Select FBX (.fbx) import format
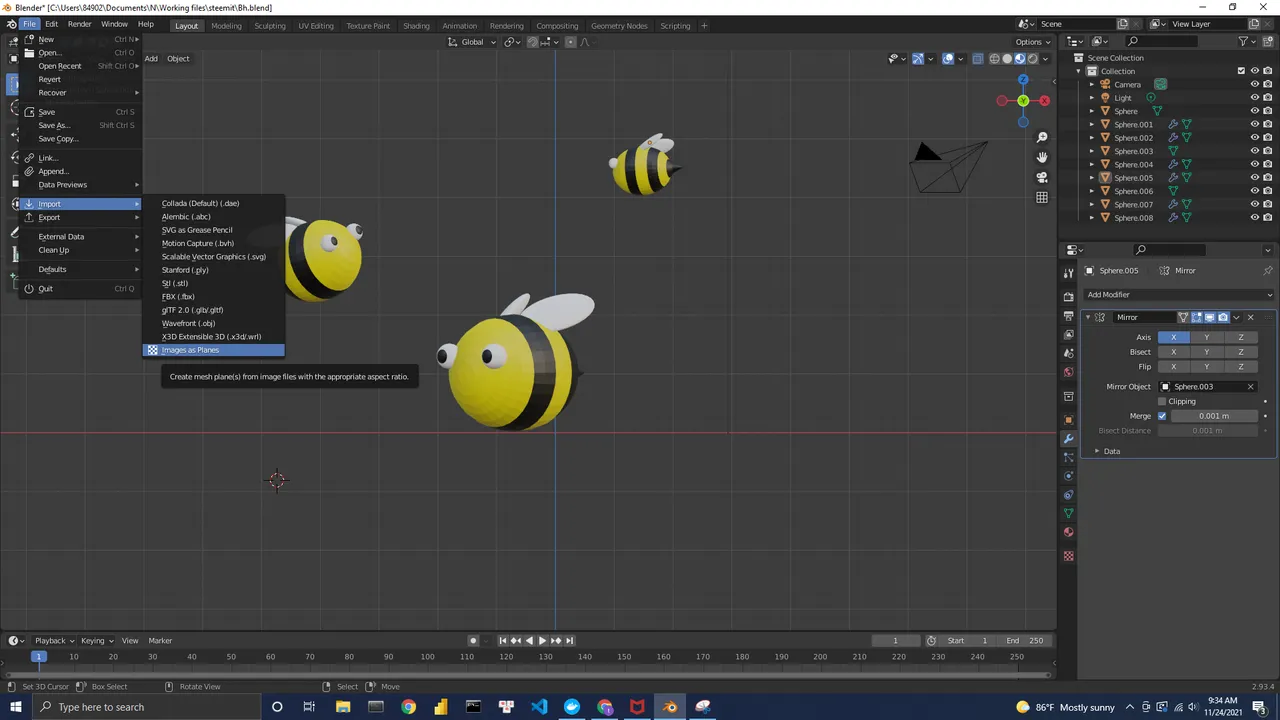Image resolution: width=1280 pixels, height=720 pixels. coord(213,296)
